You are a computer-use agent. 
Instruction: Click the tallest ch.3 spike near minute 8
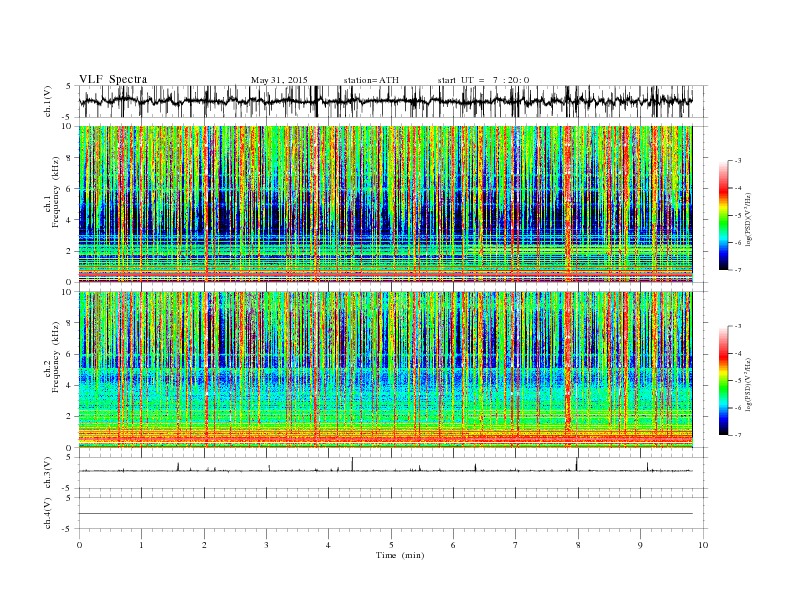click(576, 465)
